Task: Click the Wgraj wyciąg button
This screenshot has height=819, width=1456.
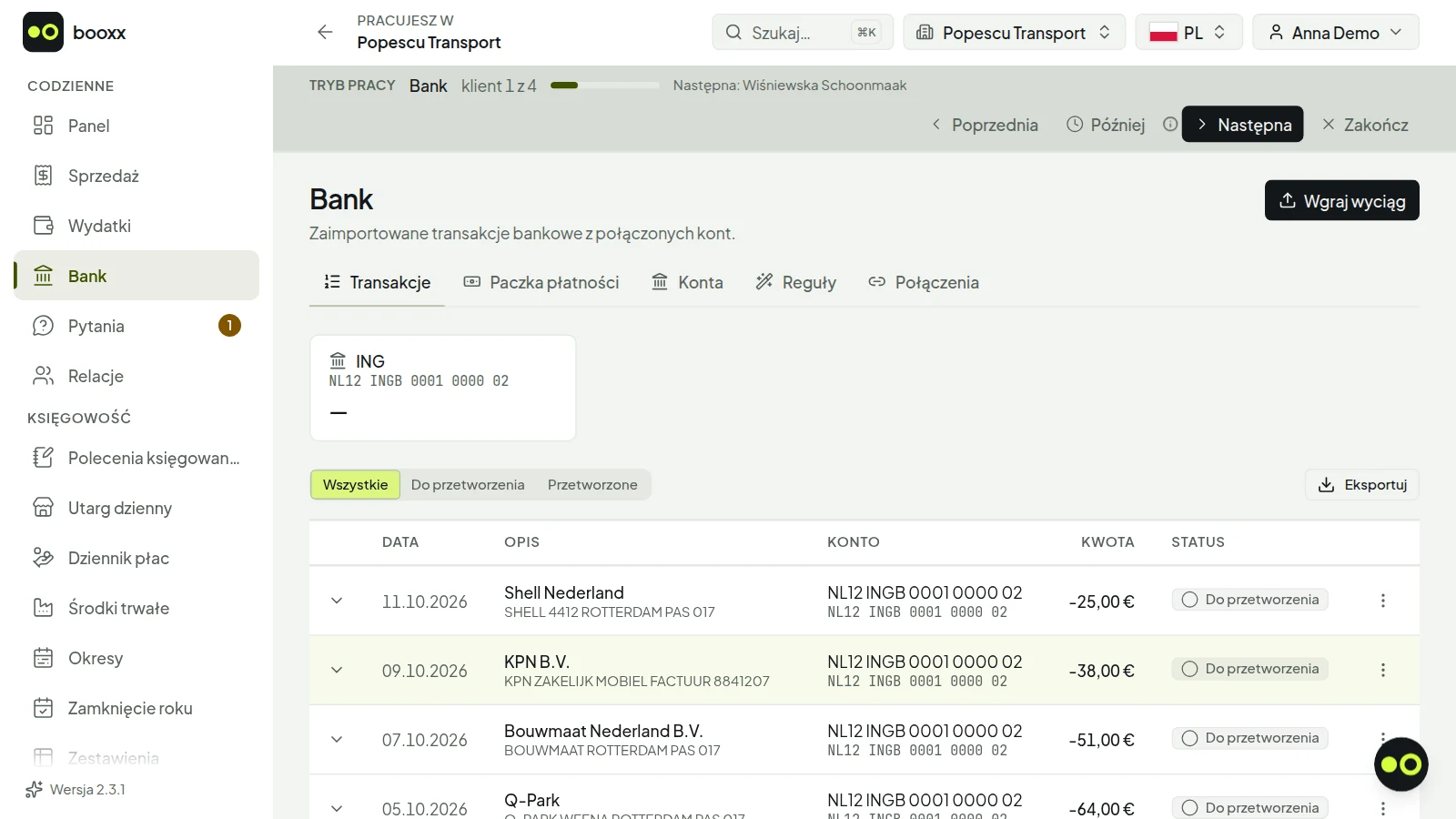Action: click(x=1342, y=200)
